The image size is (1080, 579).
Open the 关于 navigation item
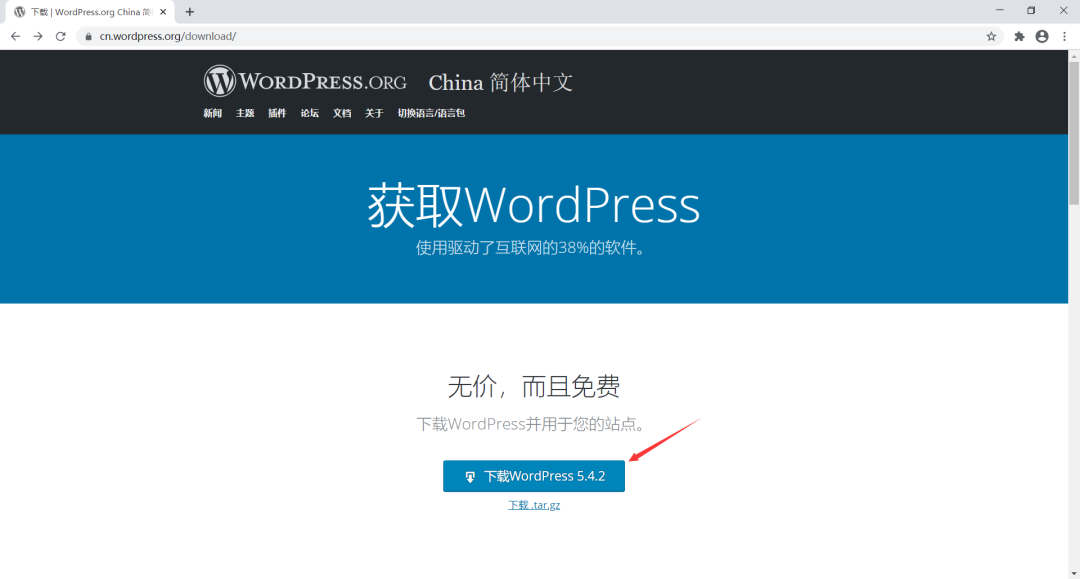pos(374,113)
